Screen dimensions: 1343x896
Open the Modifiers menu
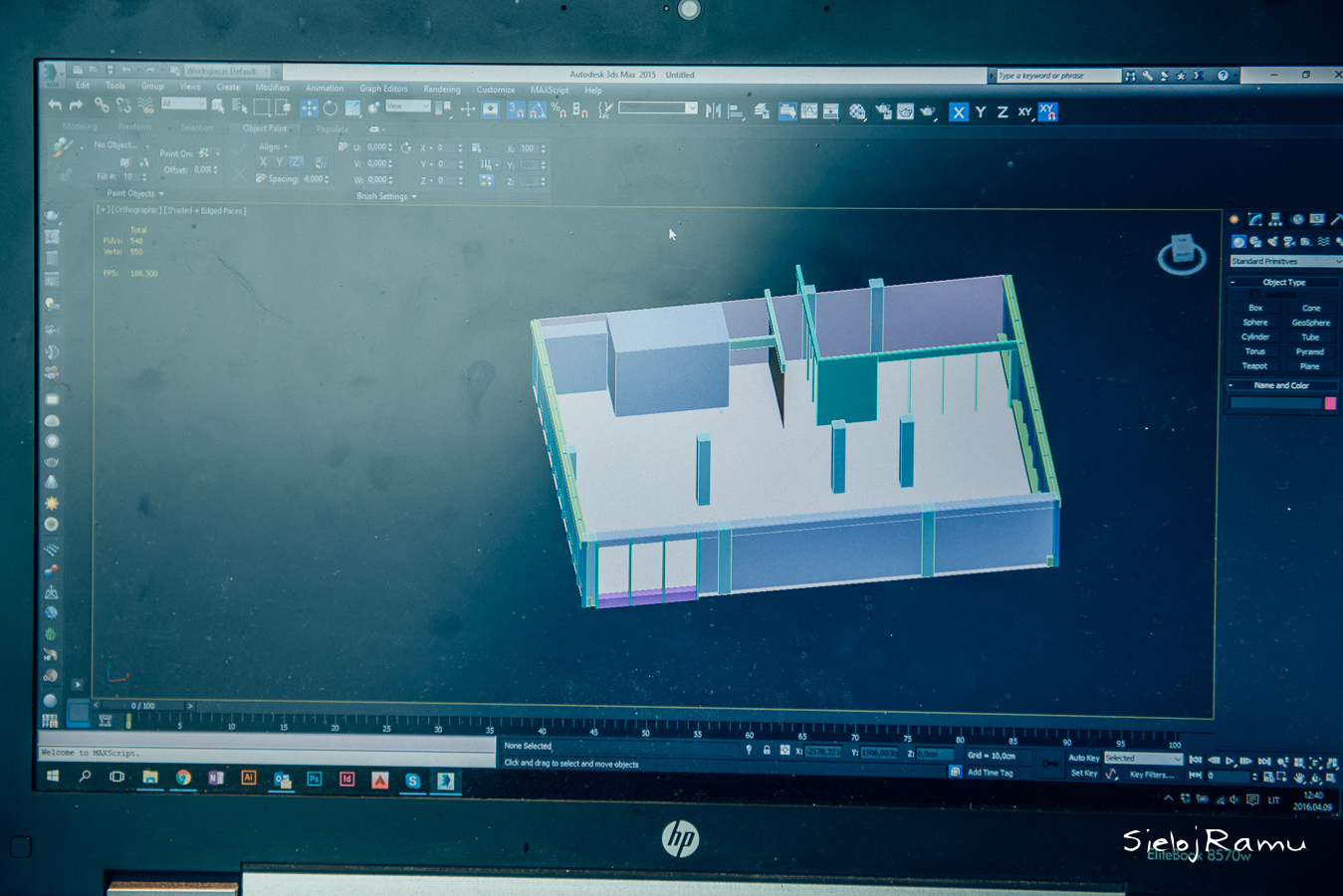tap(272, 88)
